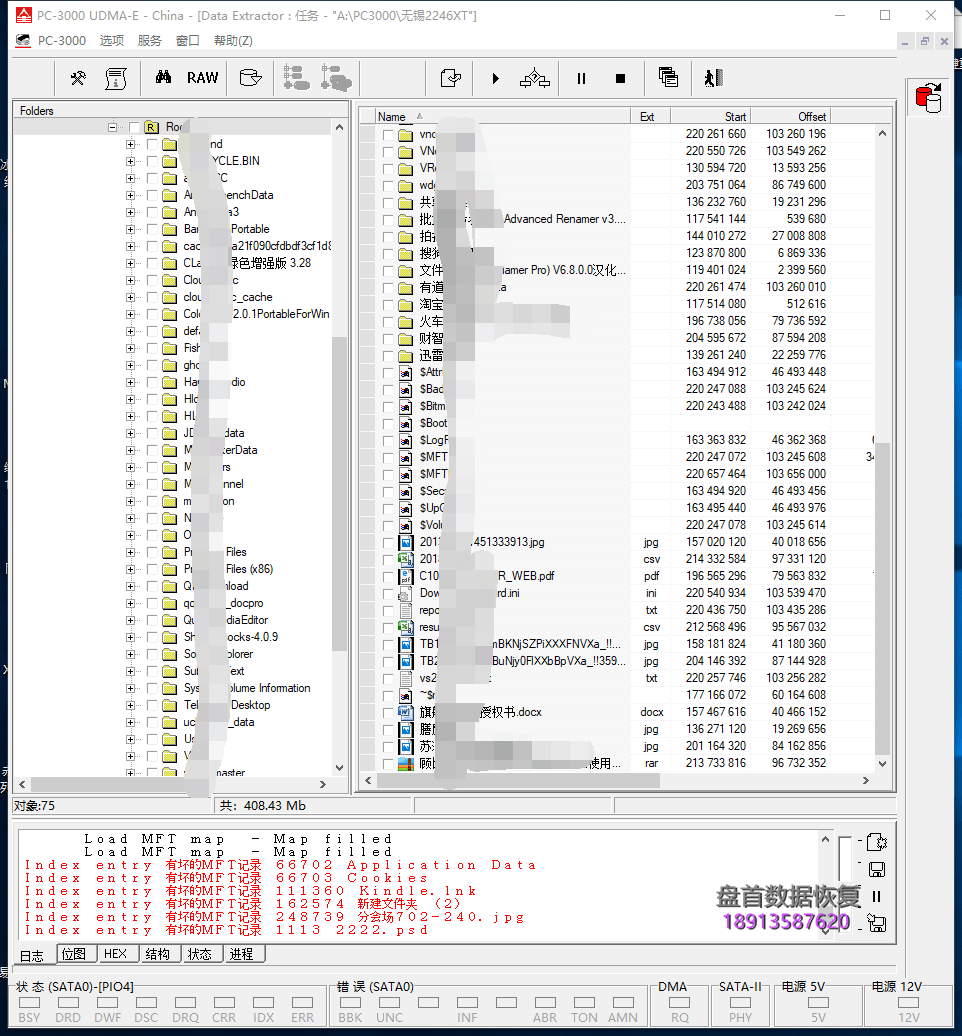This screenshot has height=1036, width=962.
Task: Collapse the Root tree node
Action: (112, 127)
